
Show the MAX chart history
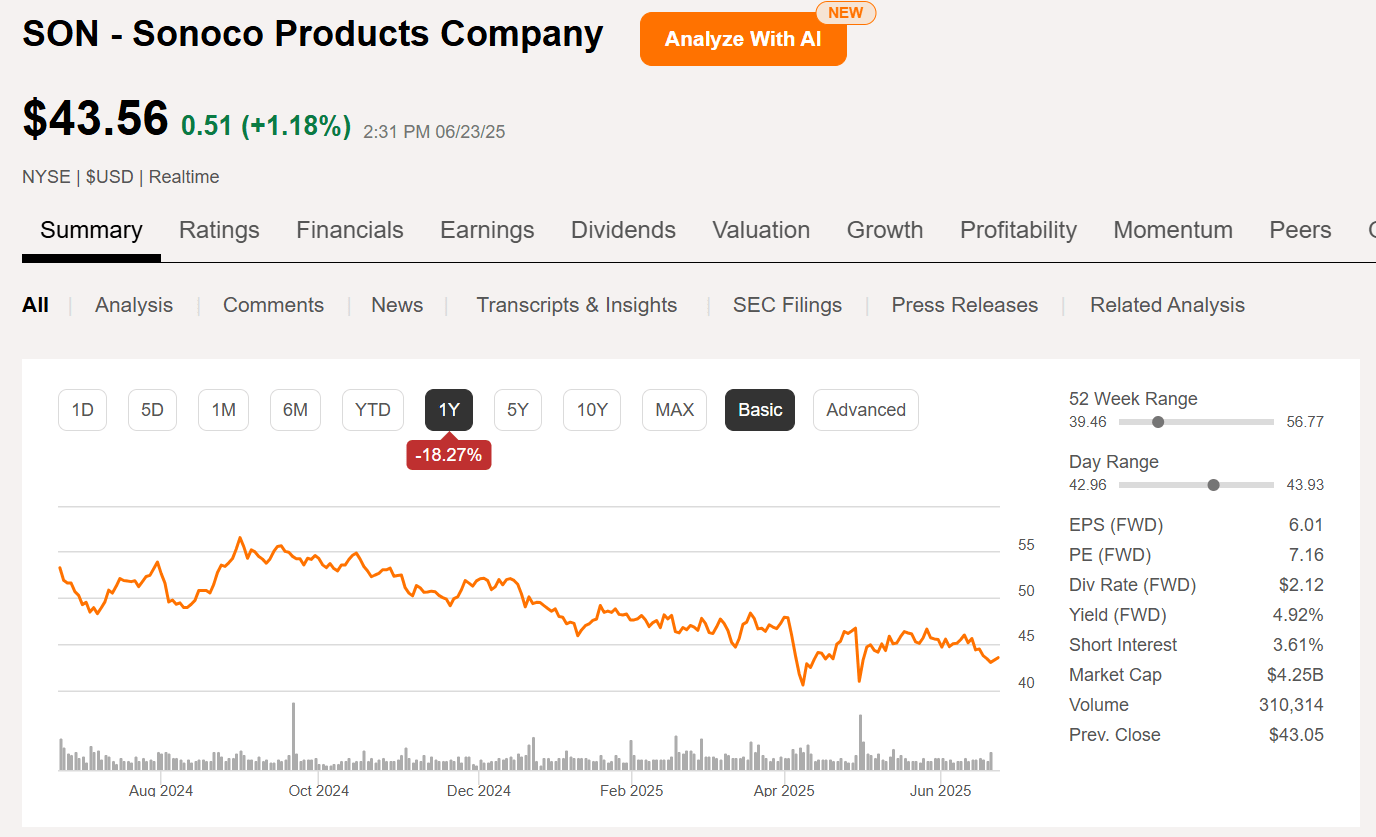pos(674,409)
